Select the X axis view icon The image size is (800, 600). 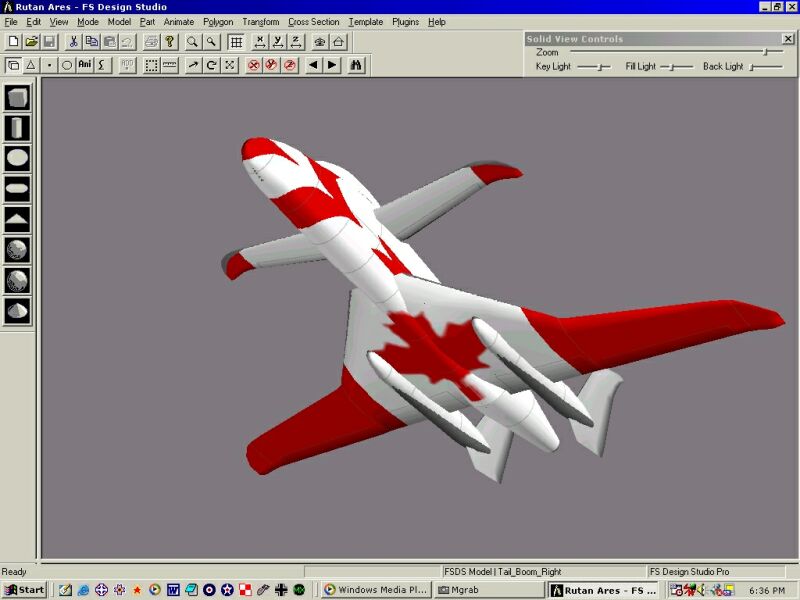click(260, 41)
